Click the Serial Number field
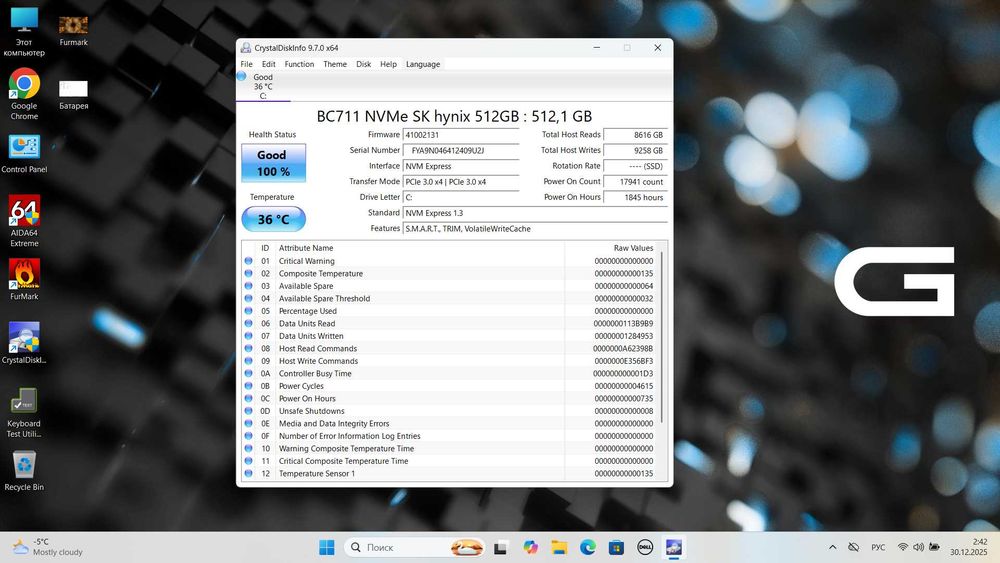This screenshot has width=1000, height=563. (x=460, y=150)
